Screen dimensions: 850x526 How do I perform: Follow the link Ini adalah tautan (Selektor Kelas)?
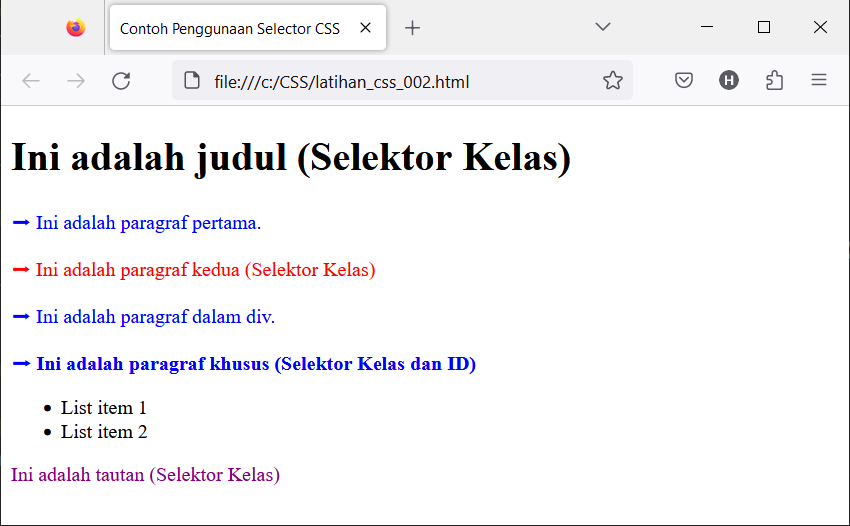point(145,474)
